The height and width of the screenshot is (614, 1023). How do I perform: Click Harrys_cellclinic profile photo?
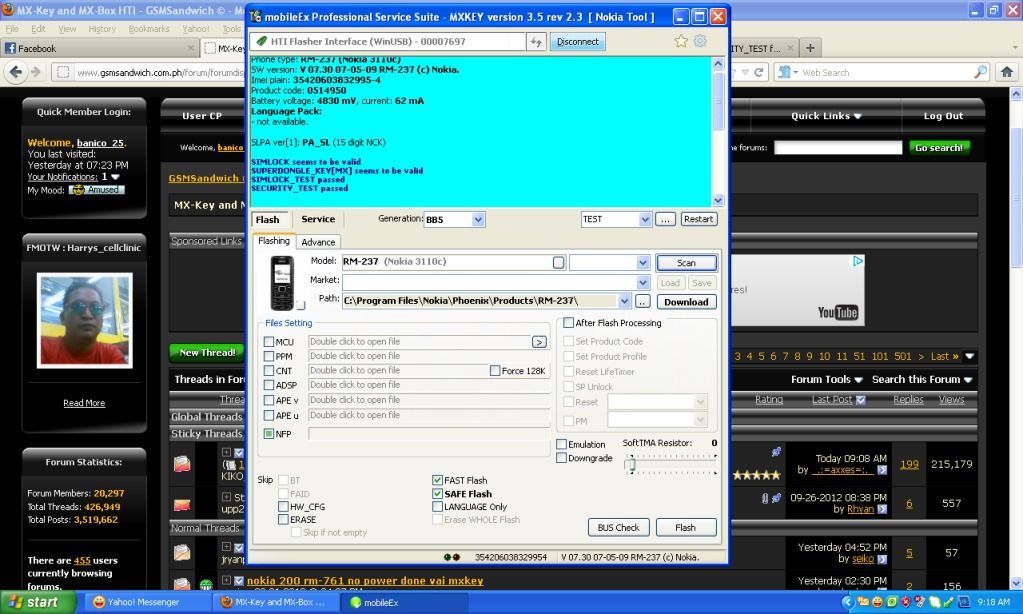click(x=85, y=320)
